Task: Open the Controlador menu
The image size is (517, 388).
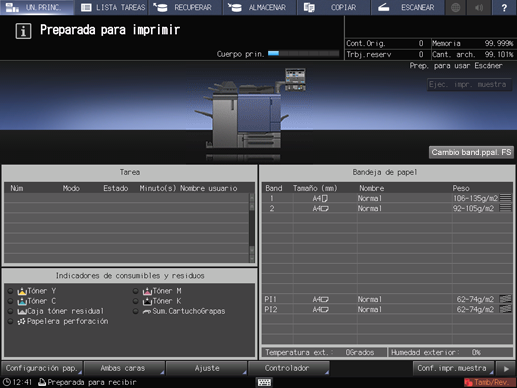Action: point(289,368)
